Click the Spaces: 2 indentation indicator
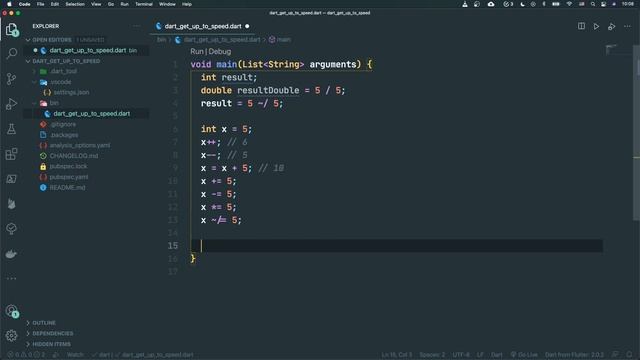The height and width of the screenshot is (360, 640). point(432,354)
